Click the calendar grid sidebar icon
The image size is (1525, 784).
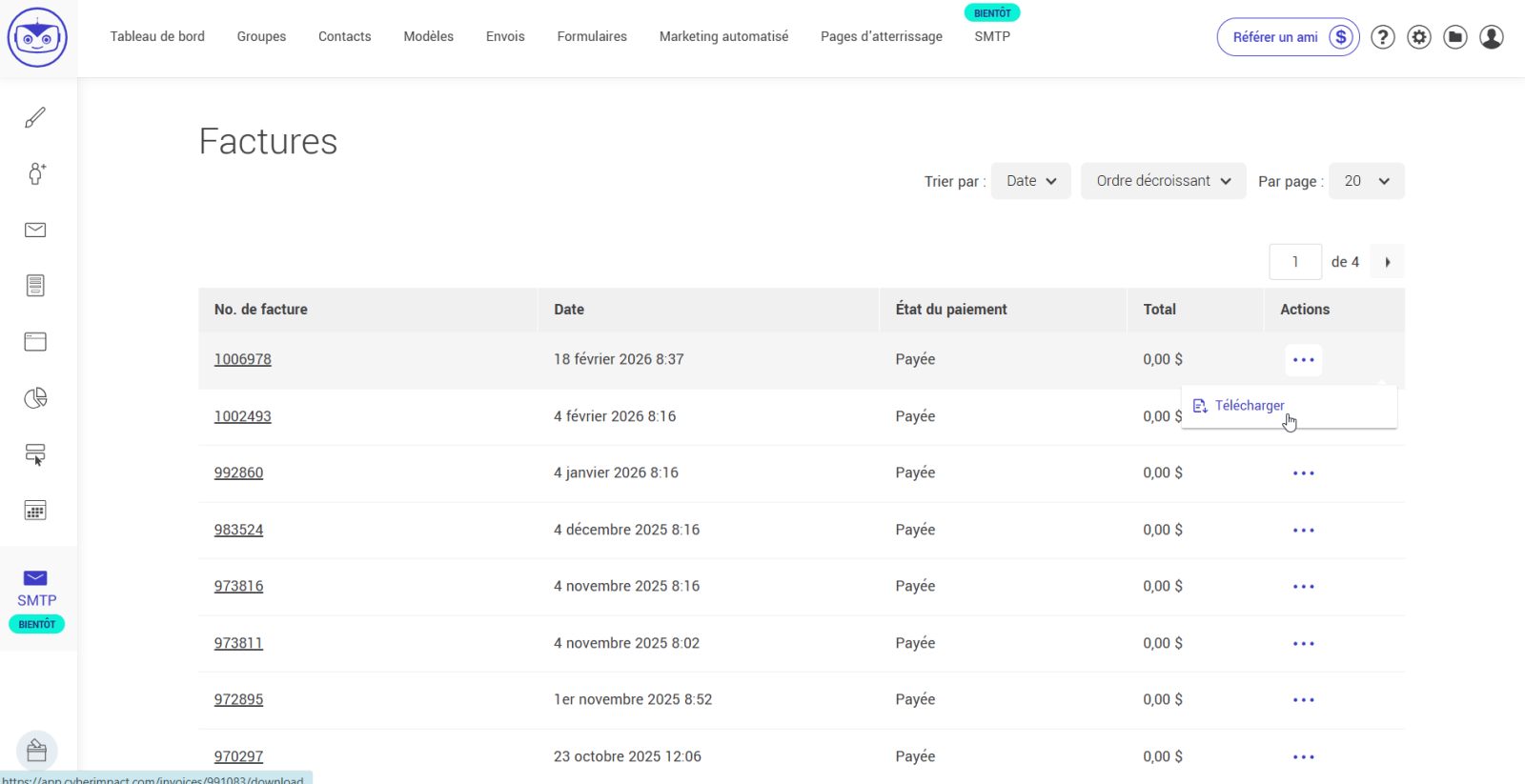click(35, 511)
